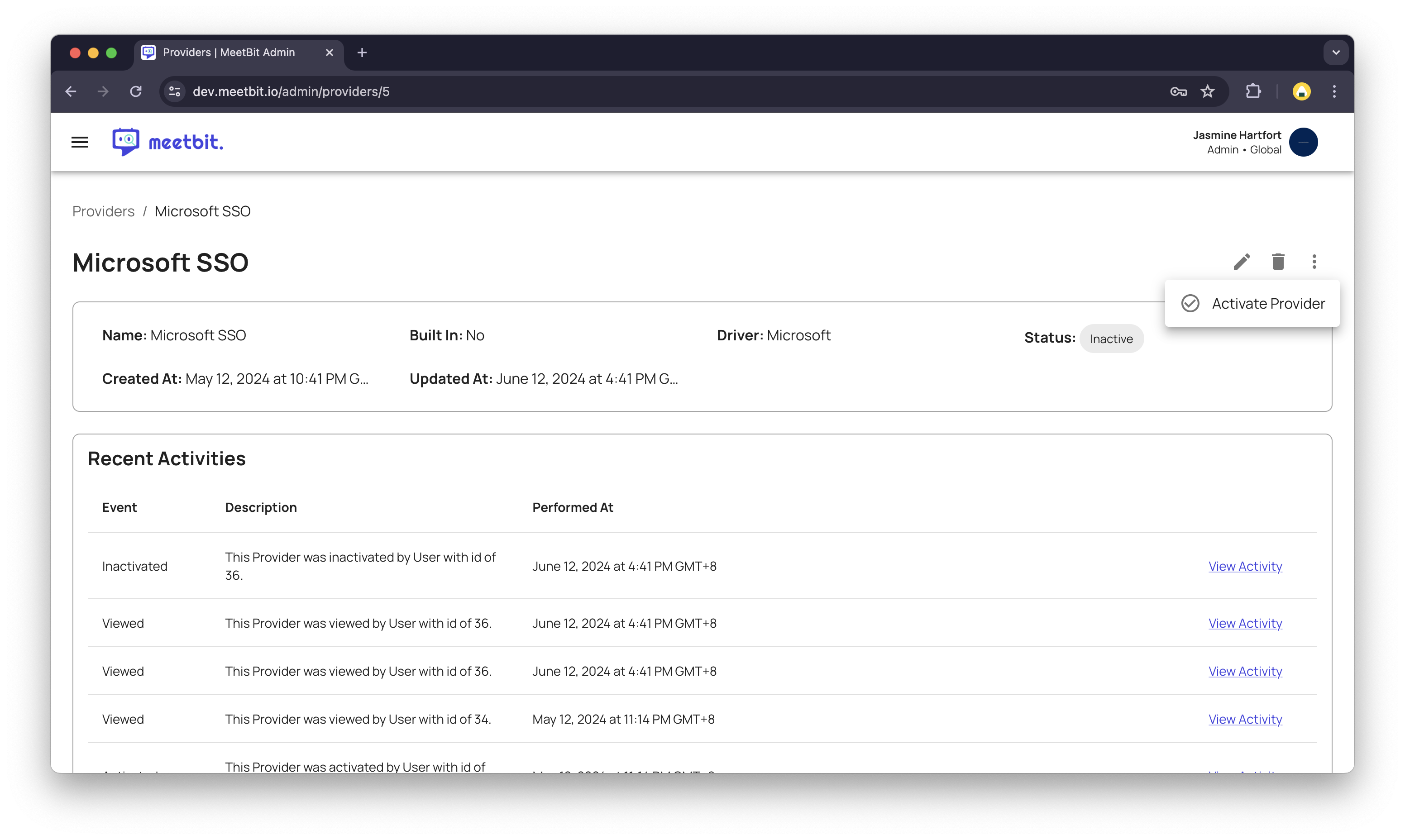This screenshot has height=840, width=1405.
Task: Open the Chrome three-dot menu
Action: [x=1333, y=92]
